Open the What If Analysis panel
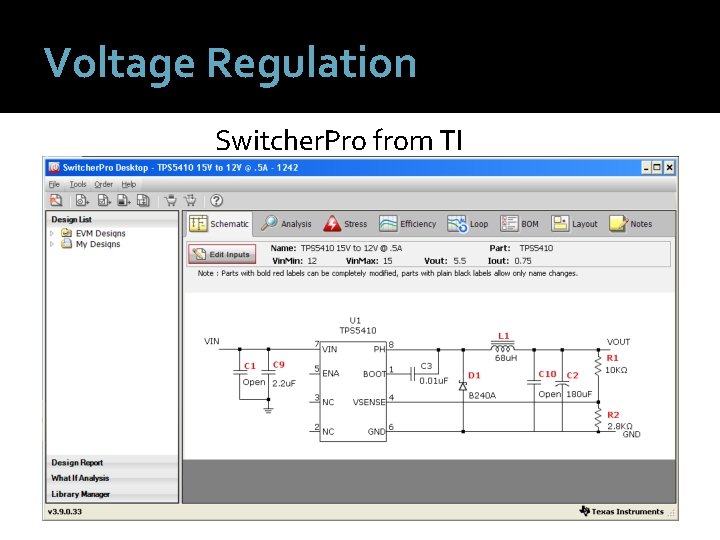This screenshot has width=720, height=540. [x=112, y=478]
